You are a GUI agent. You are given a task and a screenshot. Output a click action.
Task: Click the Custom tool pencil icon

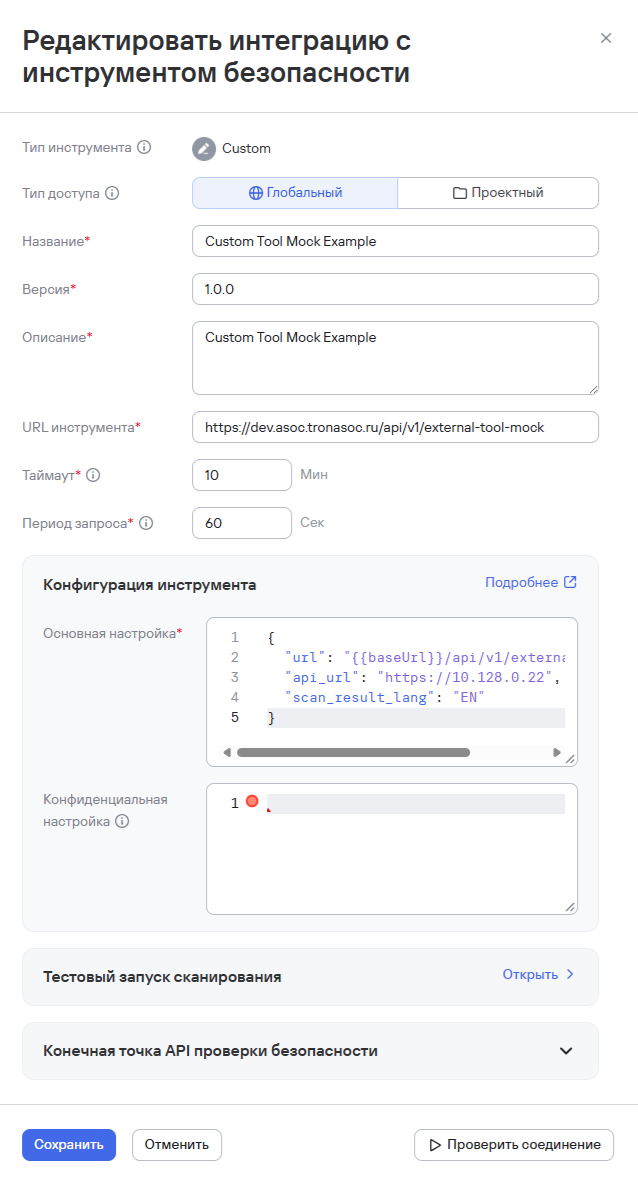(203, 148)
